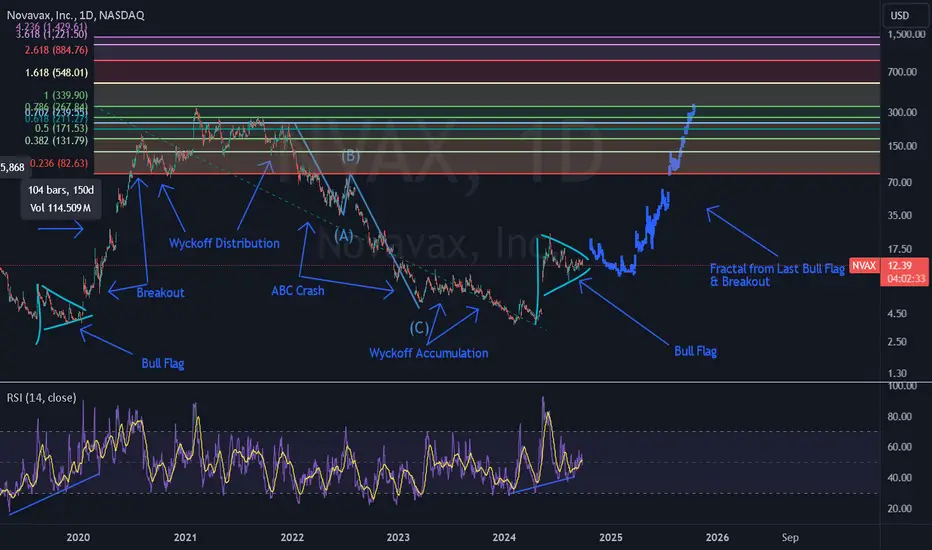Click the Novavax, Inc. 1D NASDAQ chart title

[75, 15]
